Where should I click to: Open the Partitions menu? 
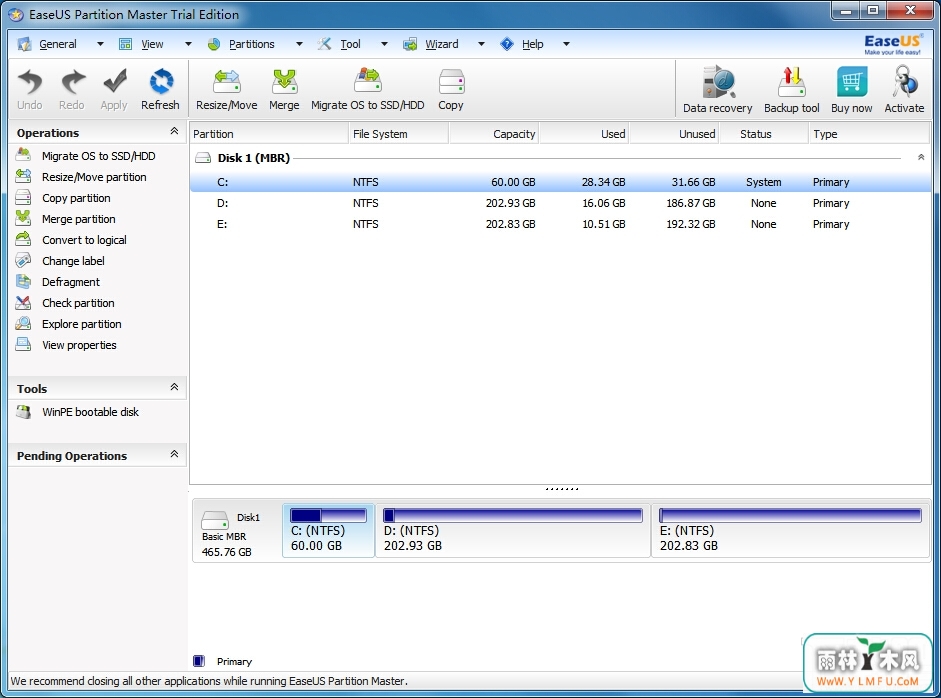251,44
